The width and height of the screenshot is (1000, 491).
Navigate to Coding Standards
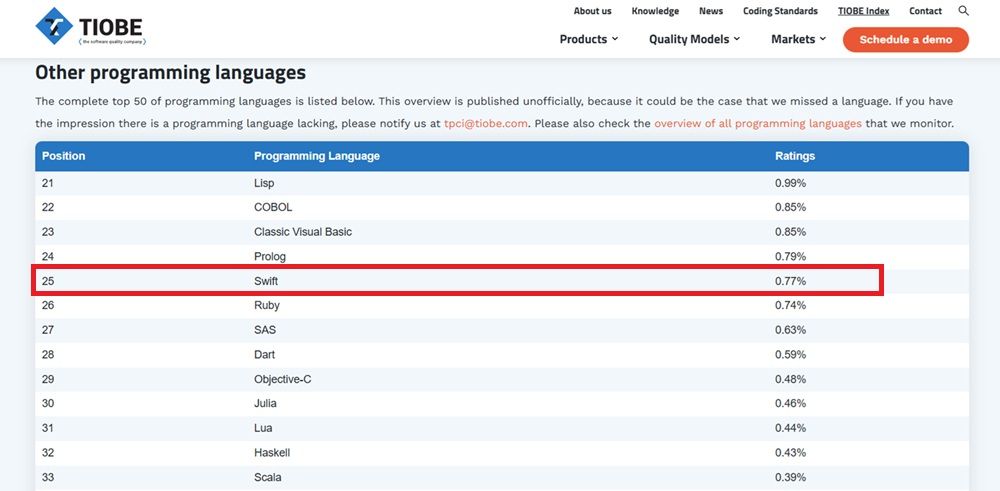click(780, 11)
